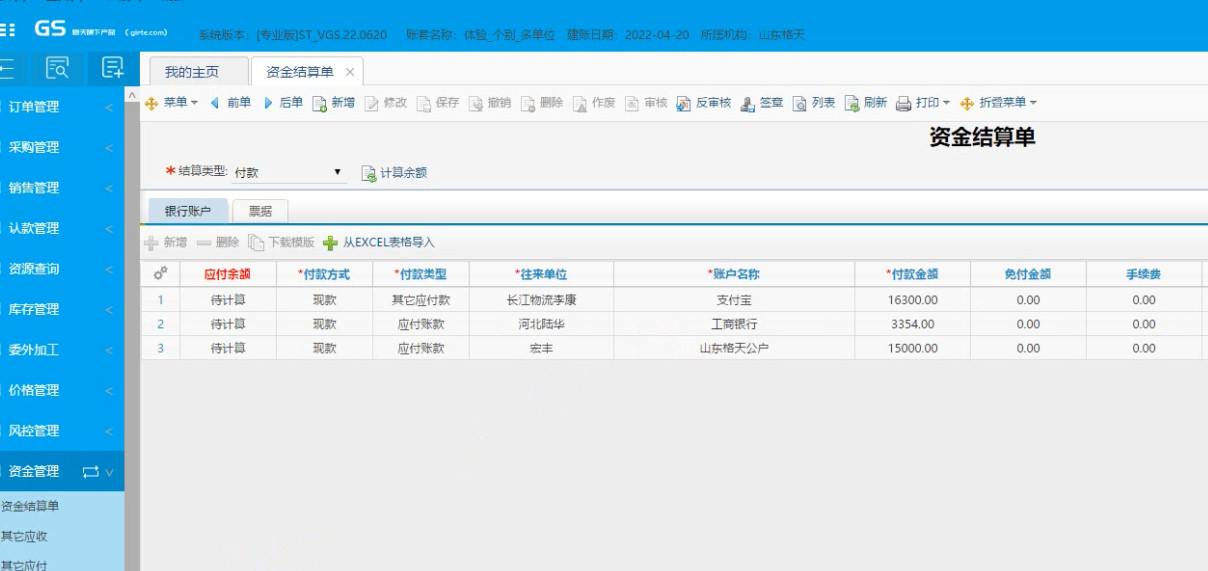Collapse the 资金管理 sidebar menu
This screenshot has height=571, width=1208.
tap(62, 471)
